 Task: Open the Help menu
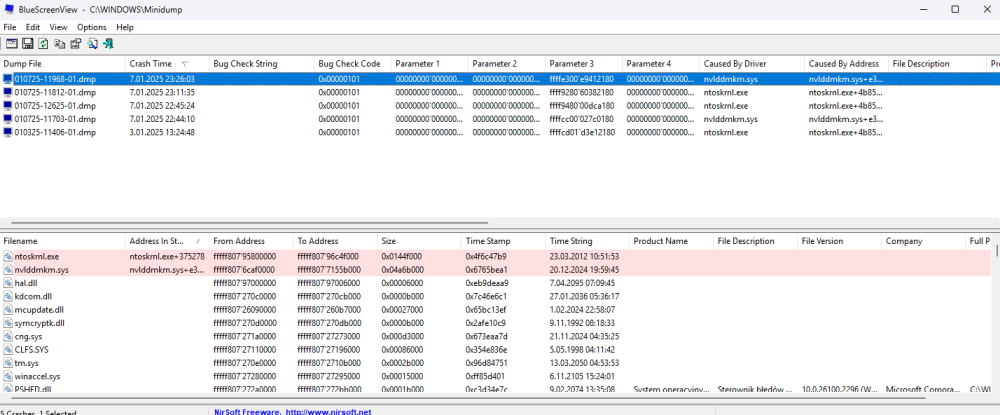point(125,27)
